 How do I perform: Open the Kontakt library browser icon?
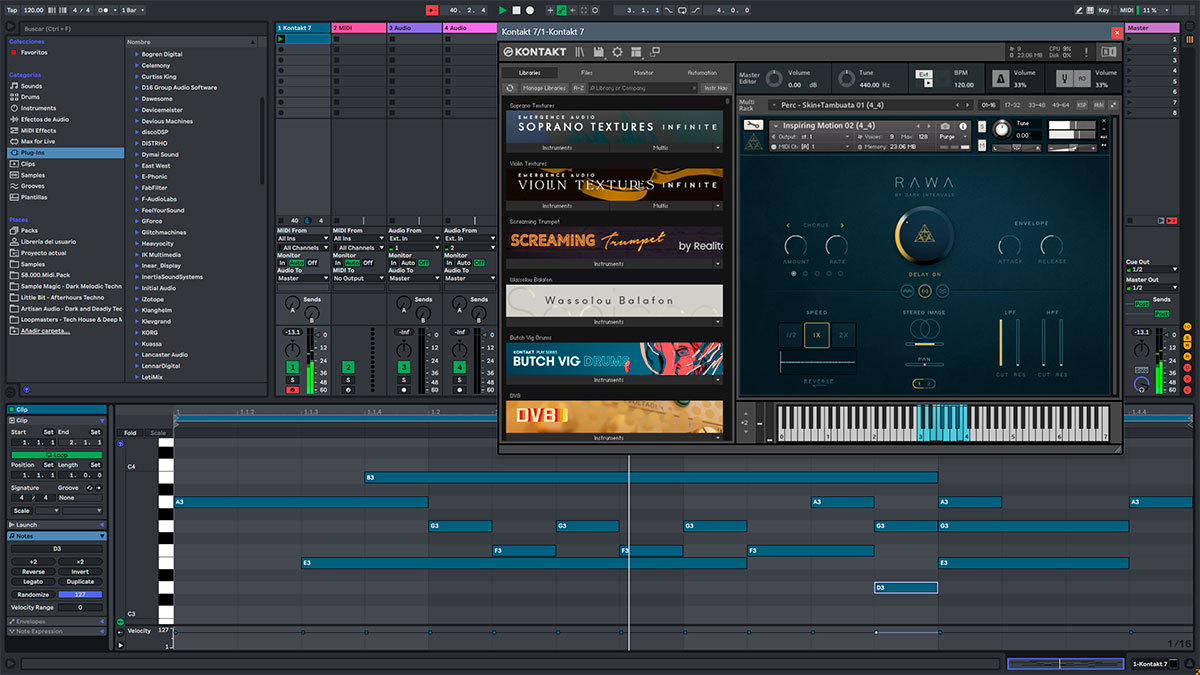(579, 52)
